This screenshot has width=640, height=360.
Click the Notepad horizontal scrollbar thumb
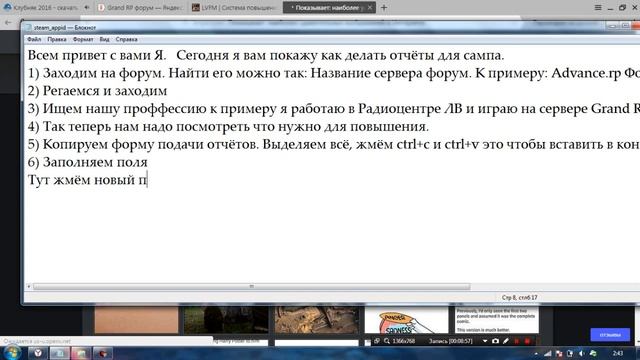(x=251, y=287)
